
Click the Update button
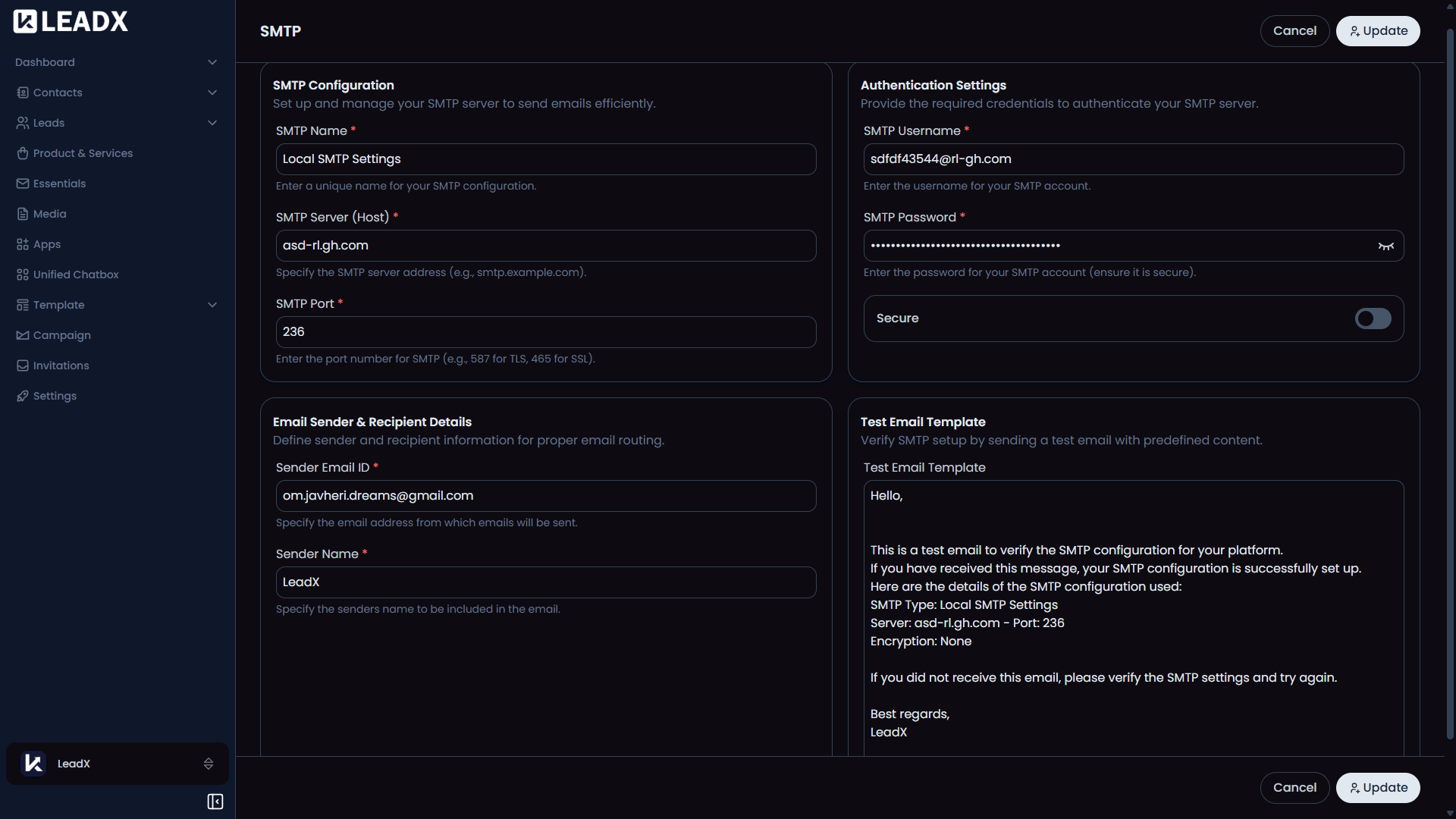click(x=1377, y=30)
